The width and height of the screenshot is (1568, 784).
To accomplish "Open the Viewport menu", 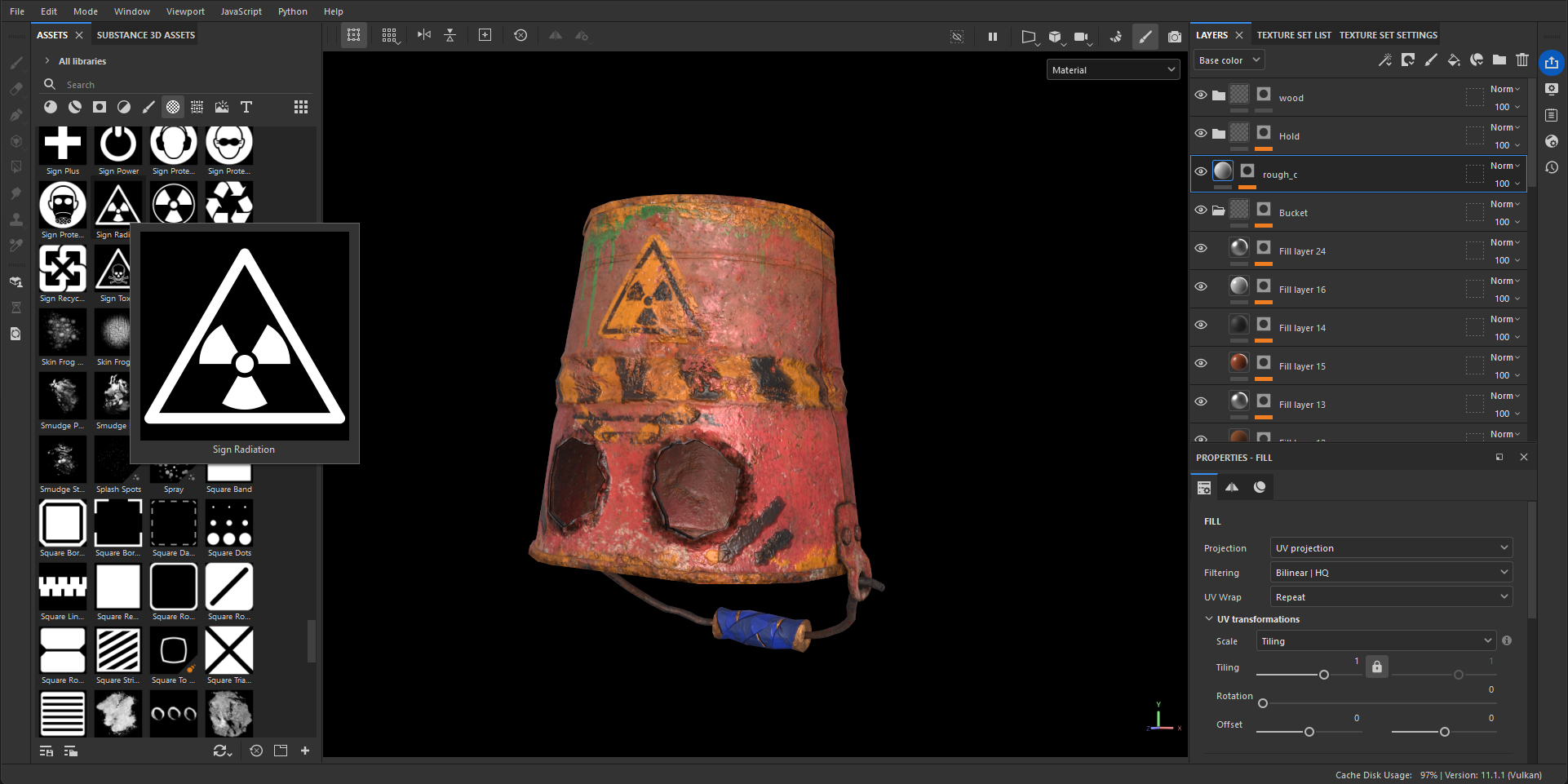I will [185, 11].
